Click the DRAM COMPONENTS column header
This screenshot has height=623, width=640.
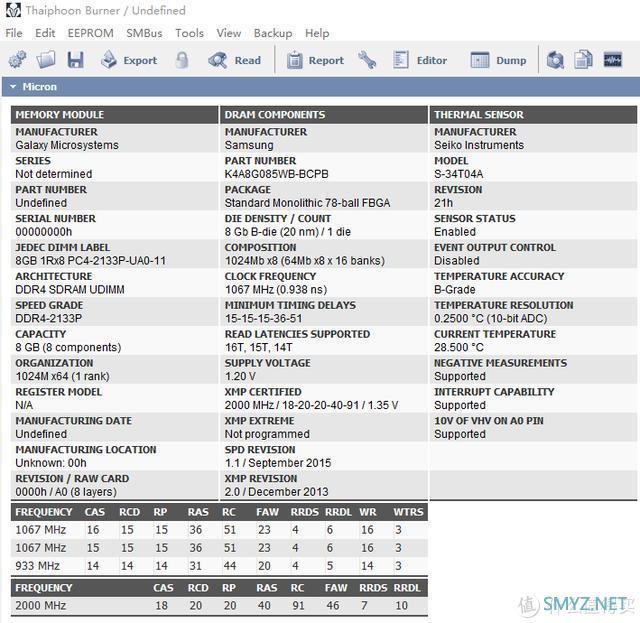[324, 115]
